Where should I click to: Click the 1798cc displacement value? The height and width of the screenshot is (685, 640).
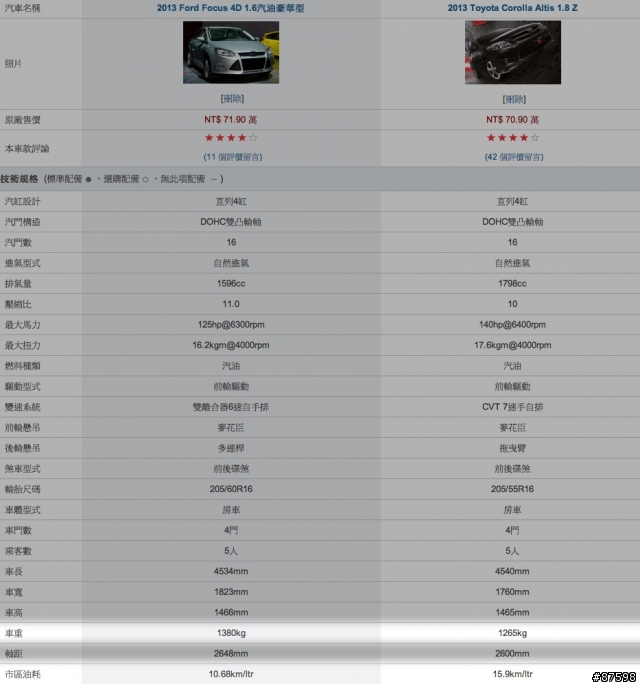coord(512,284)
